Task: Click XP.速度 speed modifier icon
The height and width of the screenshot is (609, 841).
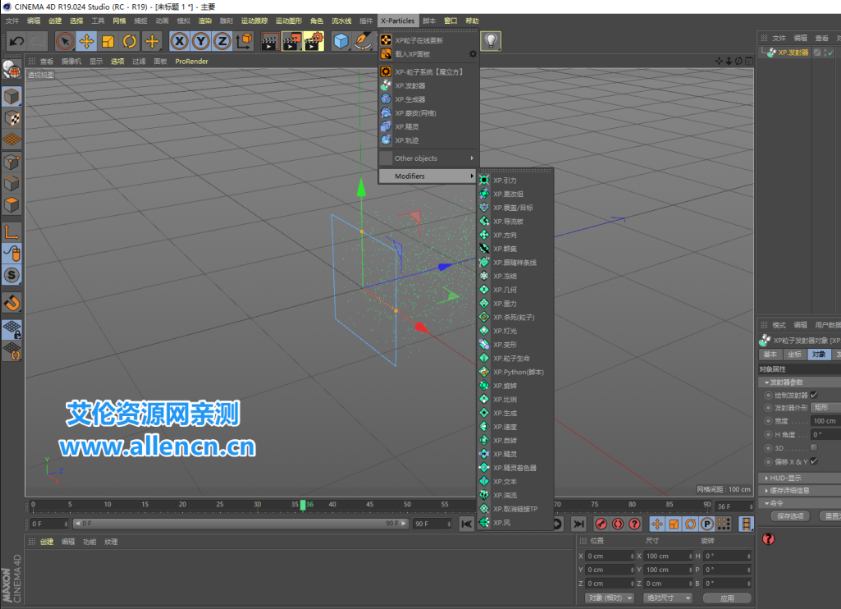Action: coord(484,427)
